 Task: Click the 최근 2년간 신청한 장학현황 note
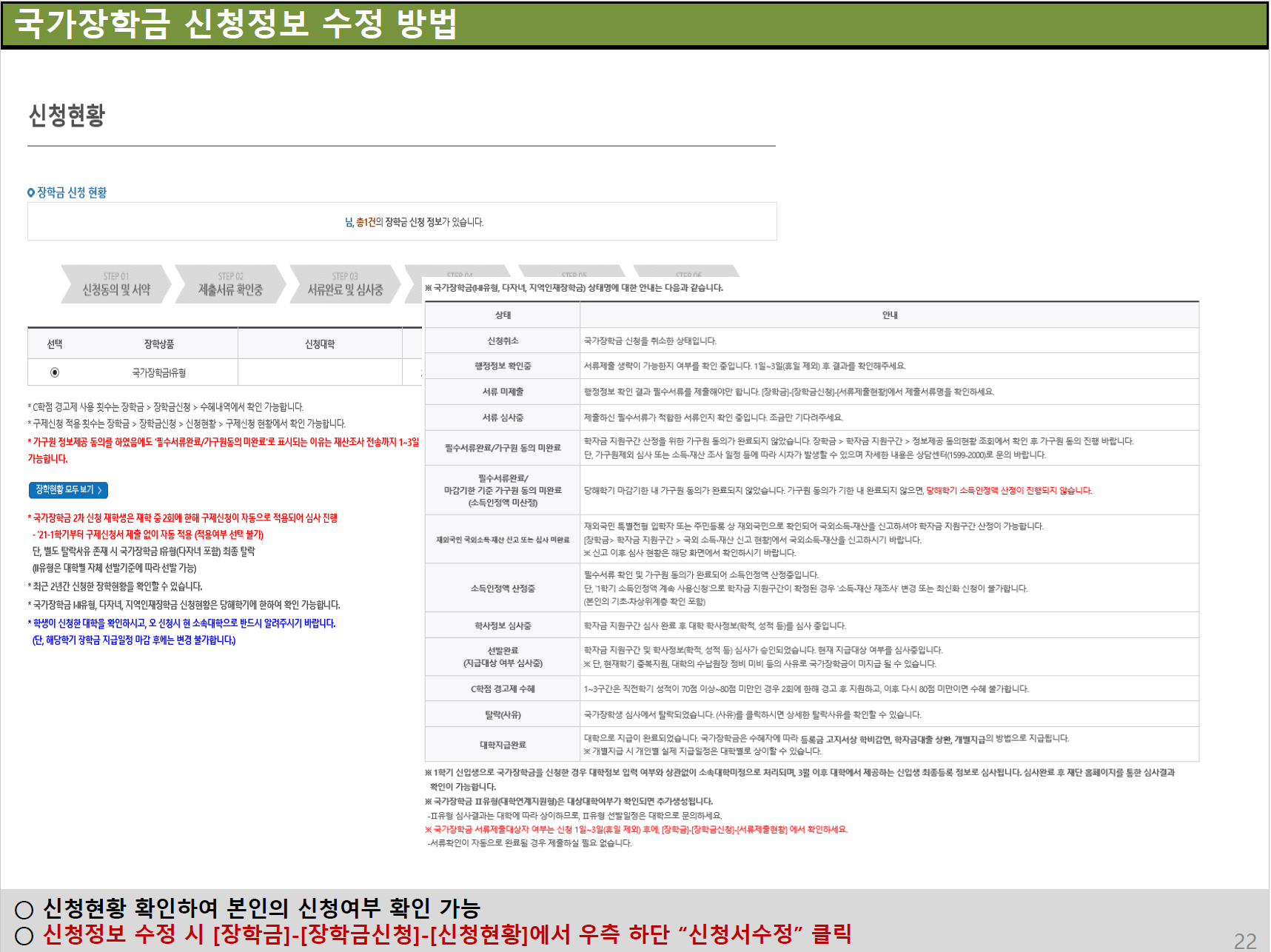[x=115, y=586]
